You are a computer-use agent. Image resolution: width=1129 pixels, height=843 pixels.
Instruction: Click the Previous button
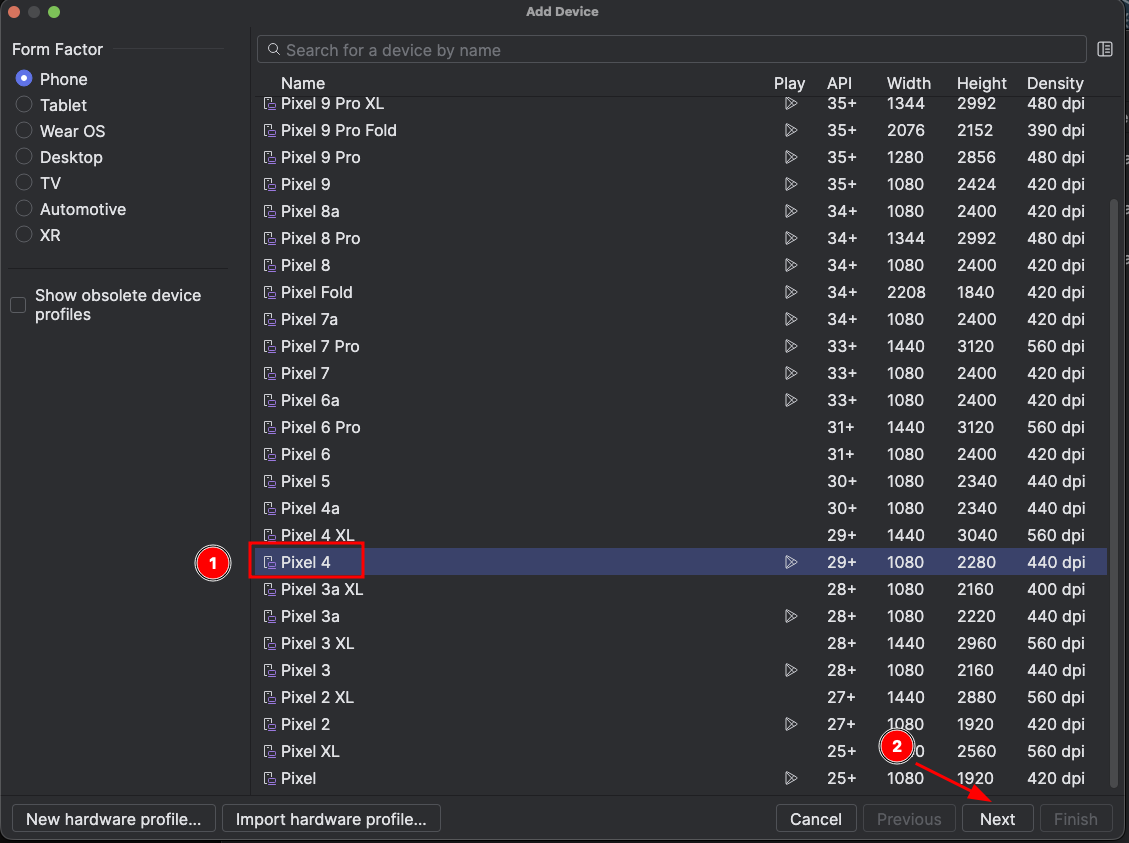point(909,819)
